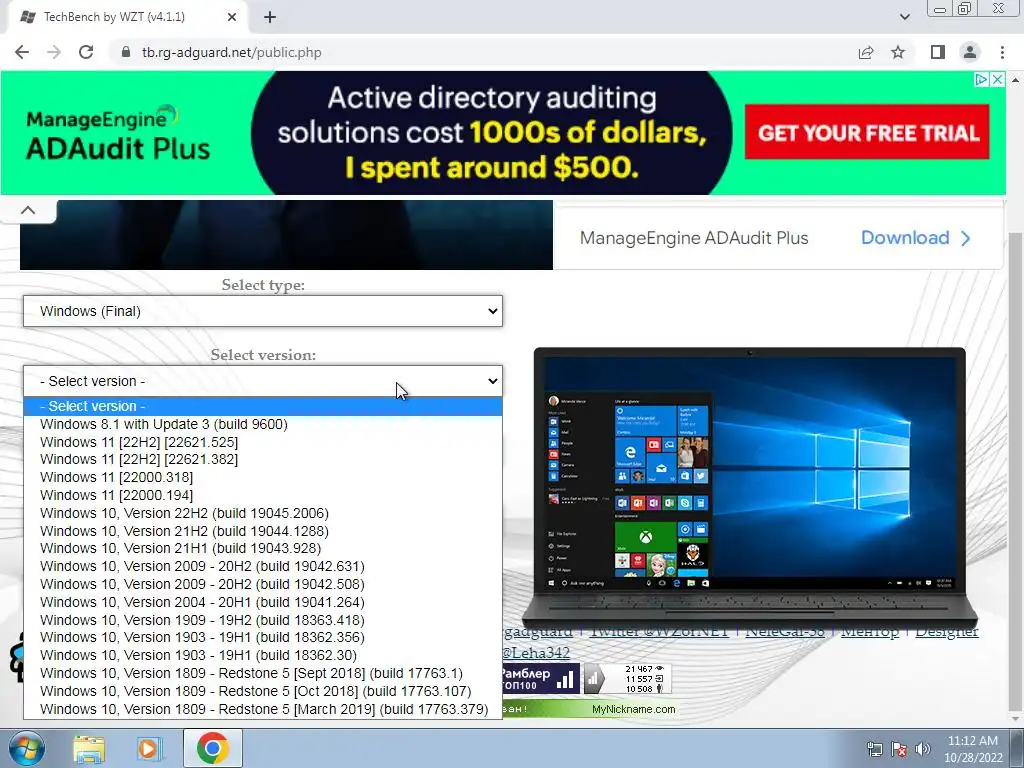Open the Chrome profile menu
Viewport: 1024px width, 768px height.
[970, 52]
